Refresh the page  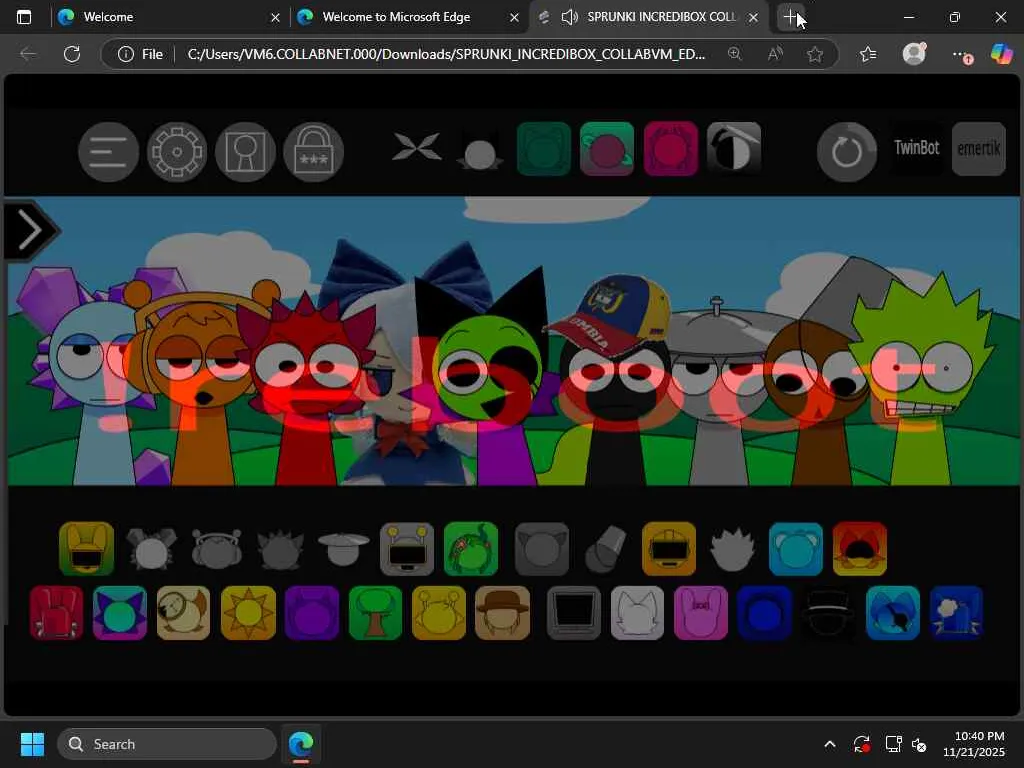pos(72,54)
